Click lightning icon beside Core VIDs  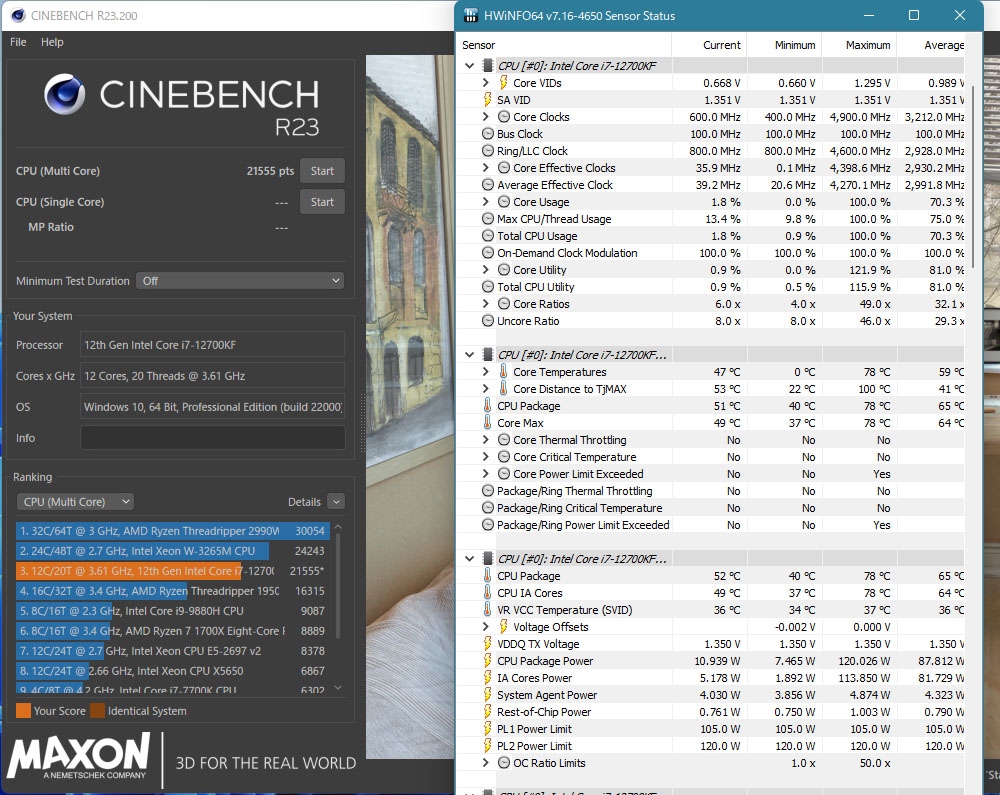[503, 83]
